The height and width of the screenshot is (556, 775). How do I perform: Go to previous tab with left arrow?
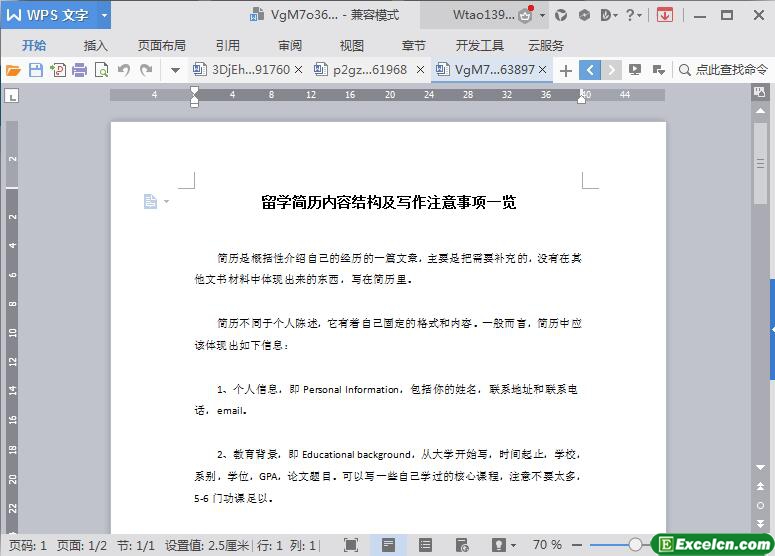pos(590,70)
